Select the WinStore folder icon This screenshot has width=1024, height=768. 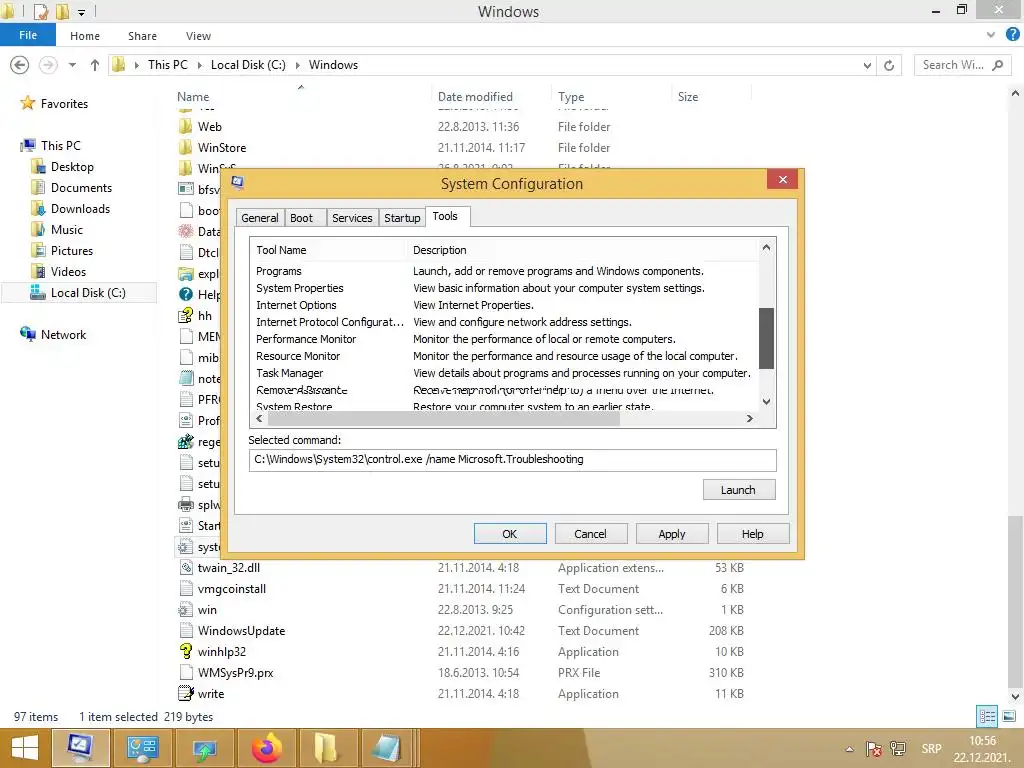185,148
